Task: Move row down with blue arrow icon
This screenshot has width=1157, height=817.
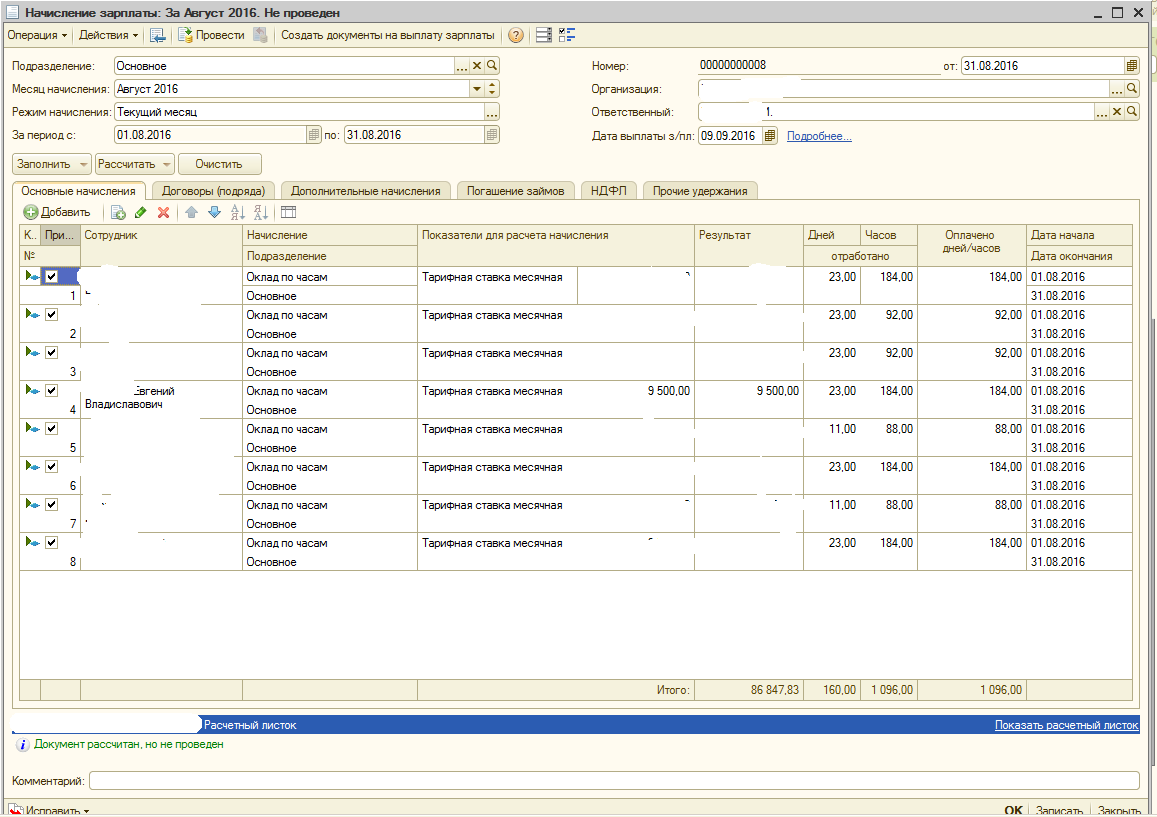Action: click(214, 212)
